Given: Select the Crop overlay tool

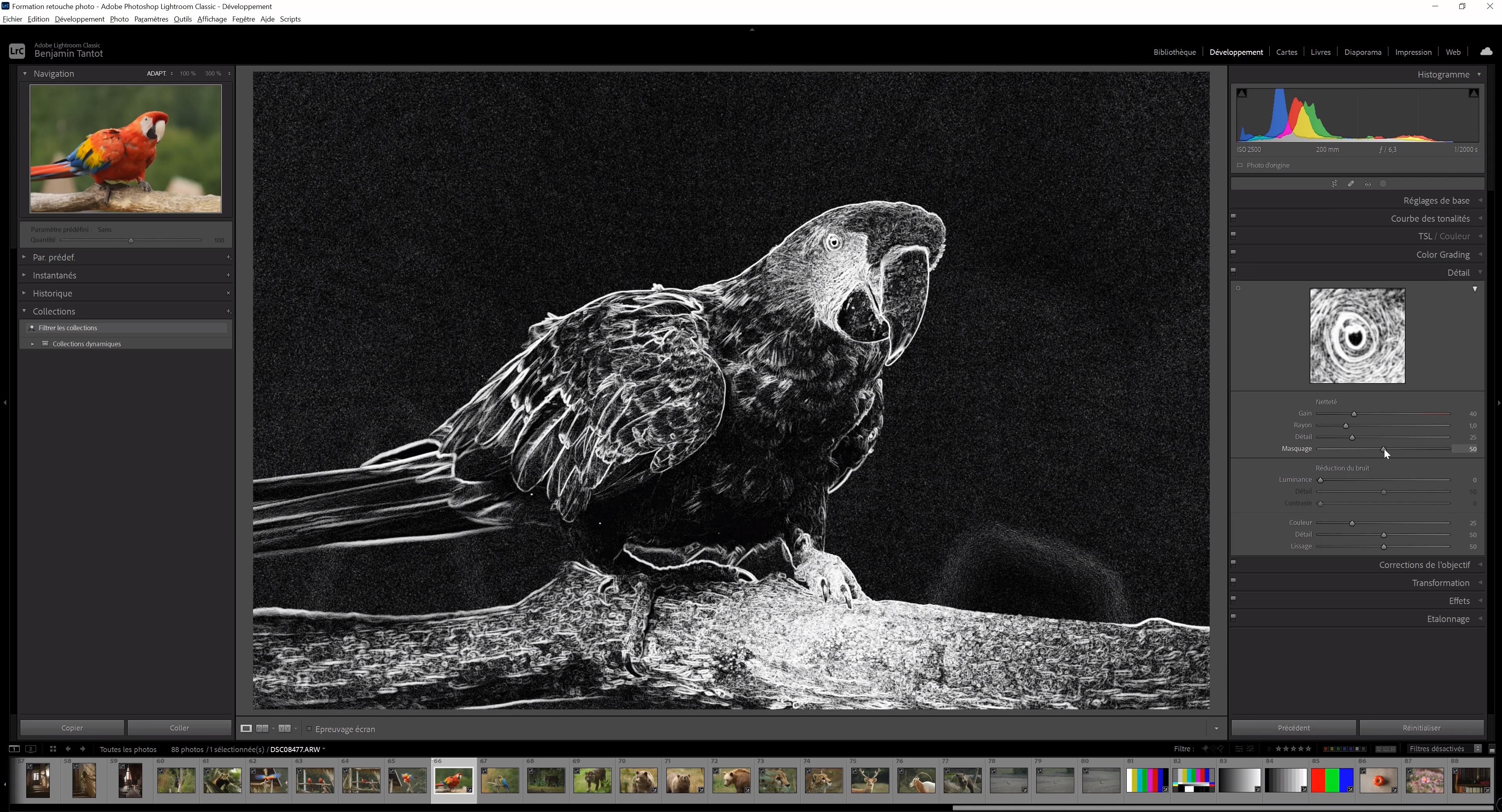Looking at the screenshot, I should point(1334,184).
